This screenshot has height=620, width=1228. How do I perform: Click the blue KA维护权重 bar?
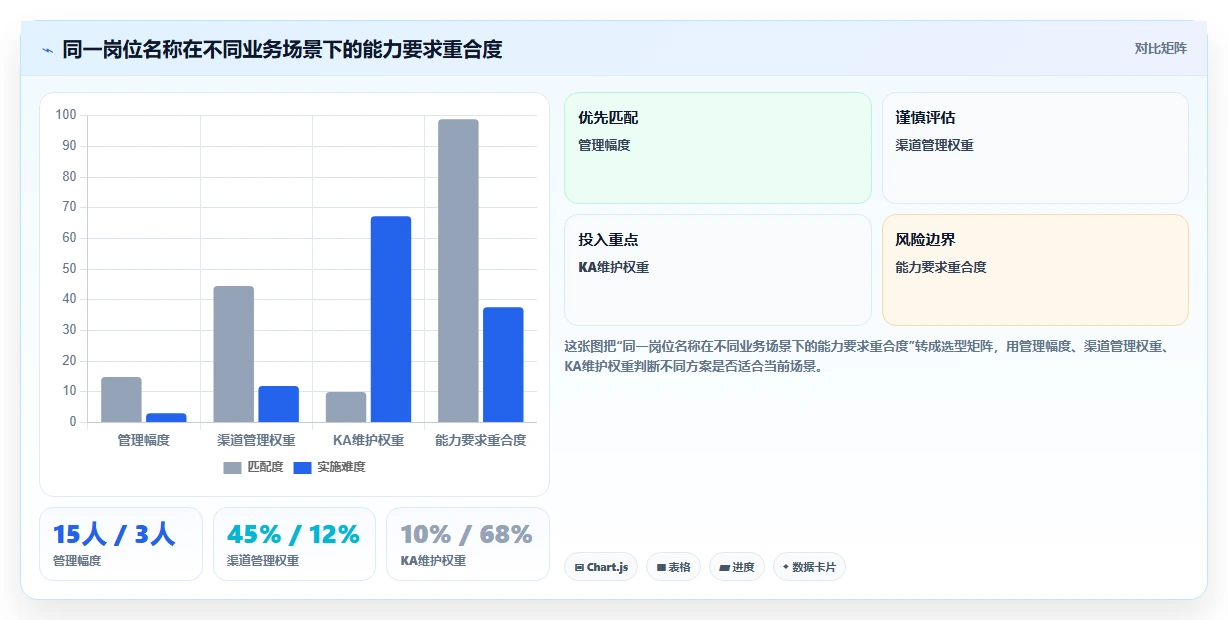coord(391,319)
